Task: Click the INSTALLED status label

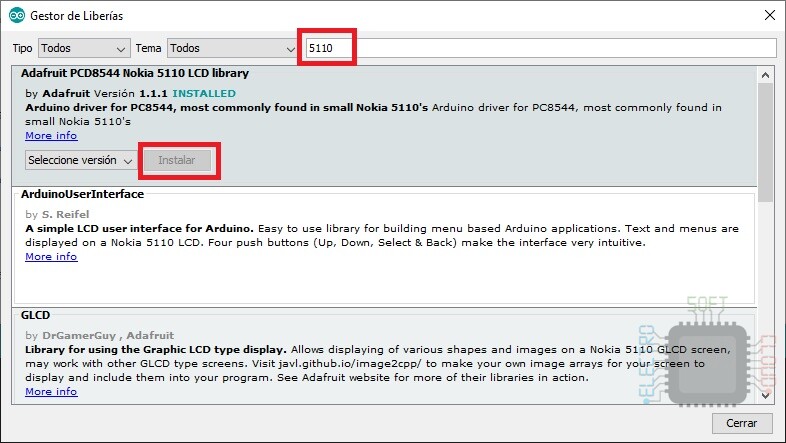Action: point(204,94)
